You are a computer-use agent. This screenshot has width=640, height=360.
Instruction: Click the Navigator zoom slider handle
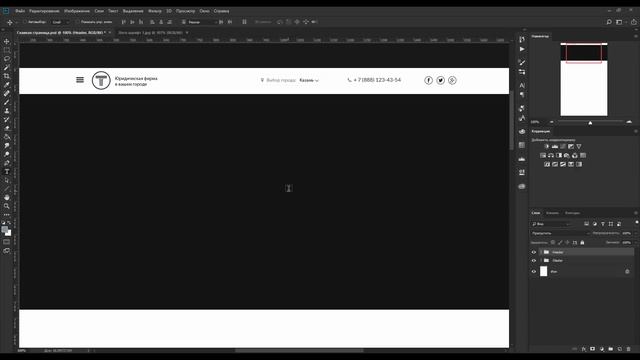[x=590, y=122]
